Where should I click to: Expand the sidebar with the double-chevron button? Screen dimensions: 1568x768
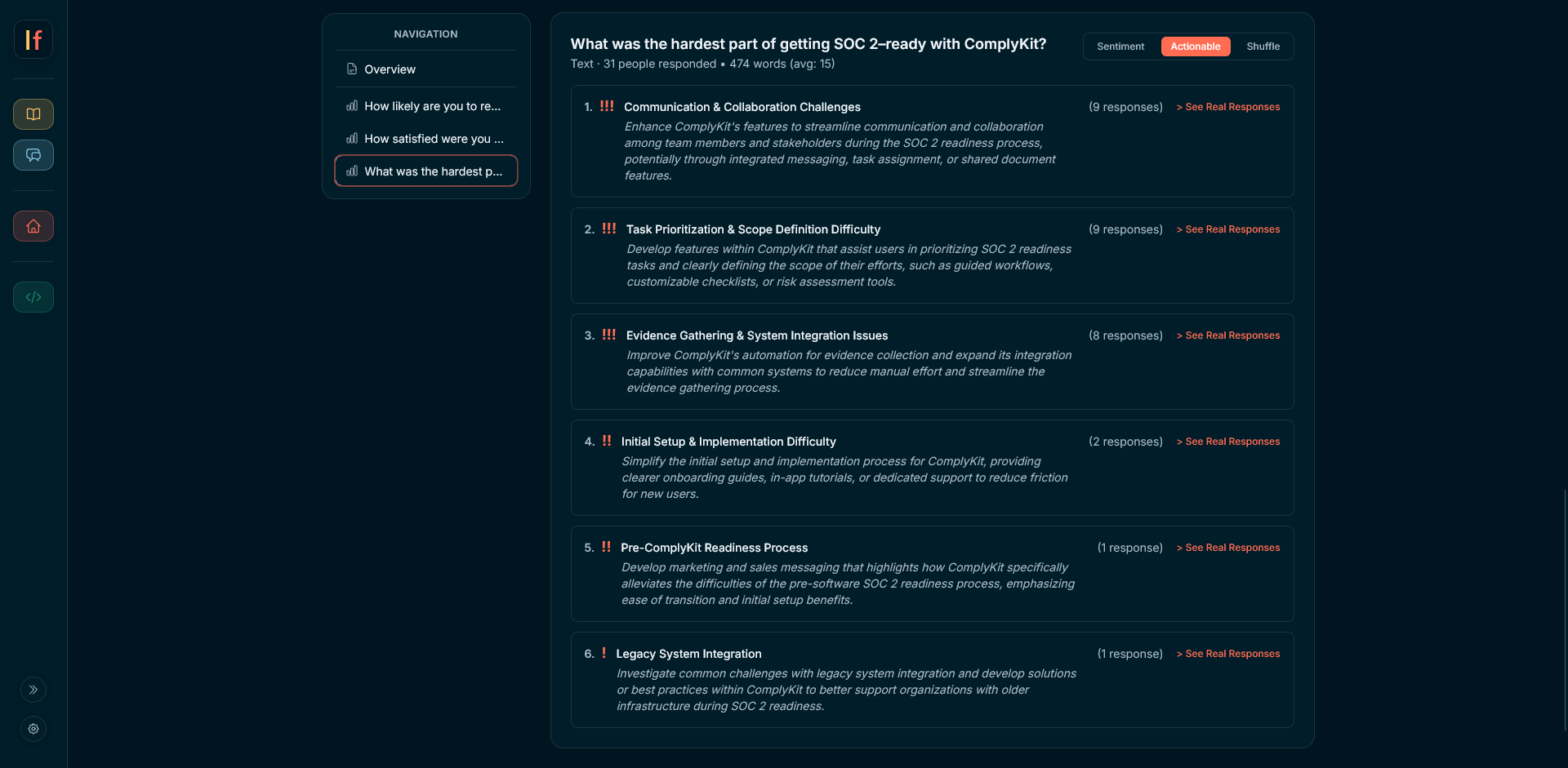click(33, 690)
